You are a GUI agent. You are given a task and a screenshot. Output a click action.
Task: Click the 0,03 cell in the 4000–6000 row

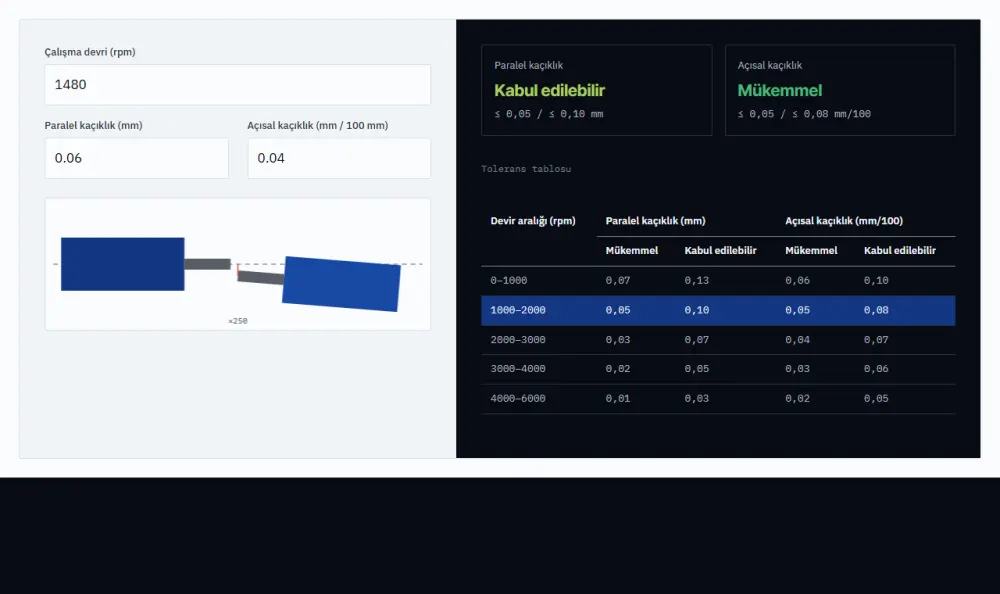click(696, 398)
